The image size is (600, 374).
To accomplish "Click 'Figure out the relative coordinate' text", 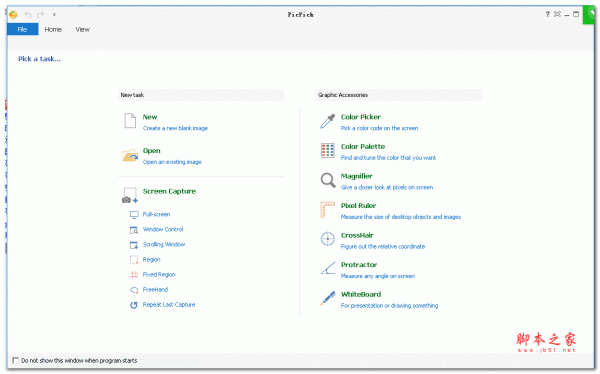I will tap(383, 247).
